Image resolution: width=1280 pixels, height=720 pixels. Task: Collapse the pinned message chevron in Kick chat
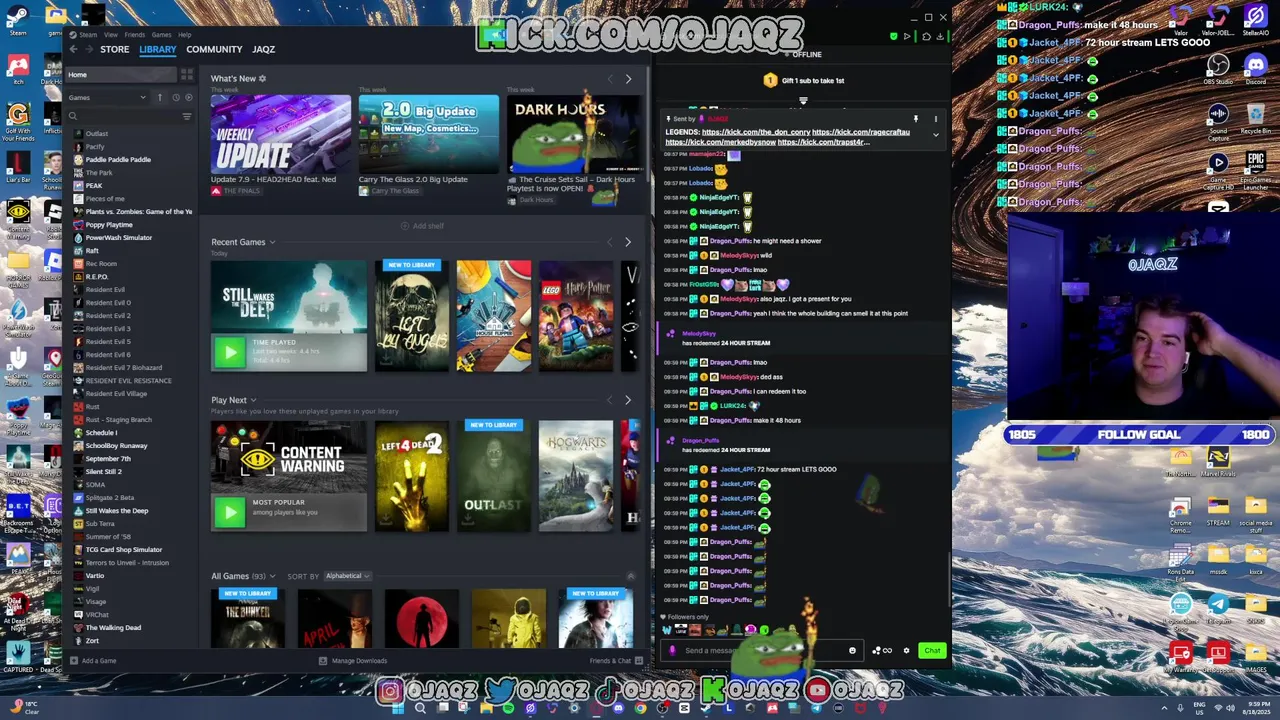click(x=936, y=134)
